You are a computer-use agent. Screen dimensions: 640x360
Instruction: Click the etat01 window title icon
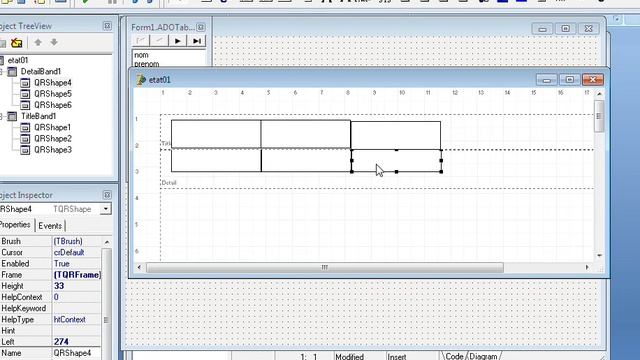pyautogui.click(x=141, y=80)
